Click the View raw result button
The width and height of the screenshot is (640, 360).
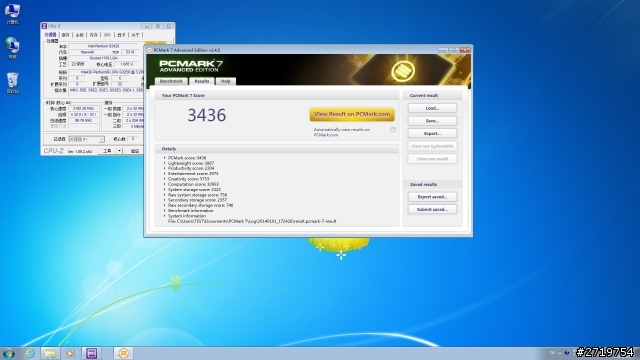432,159
